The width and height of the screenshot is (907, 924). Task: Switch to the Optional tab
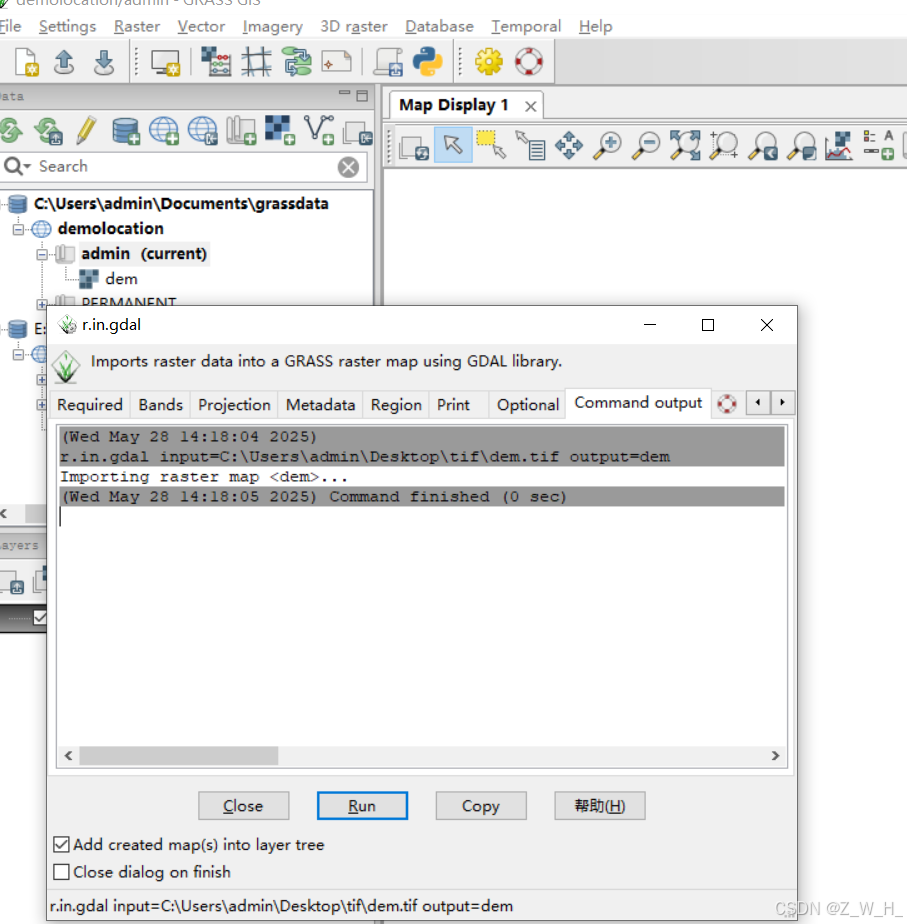(x=527, y=405)
